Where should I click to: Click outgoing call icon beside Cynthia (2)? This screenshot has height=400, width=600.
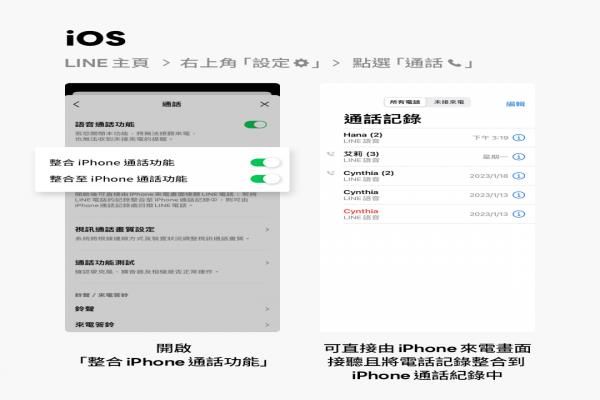(331, 173)
